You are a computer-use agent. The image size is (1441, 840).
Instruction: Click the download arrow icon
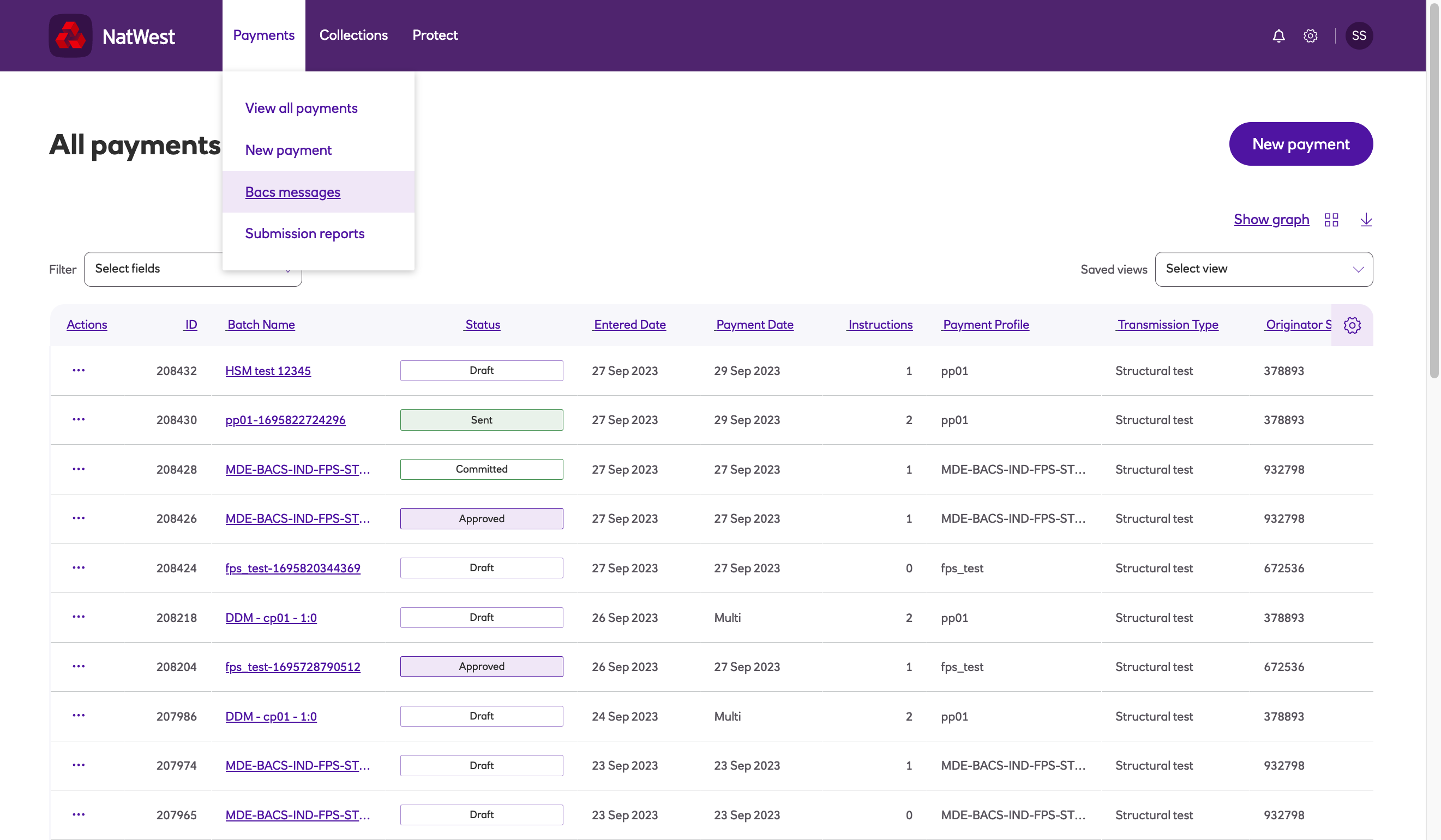(1366, 220)
